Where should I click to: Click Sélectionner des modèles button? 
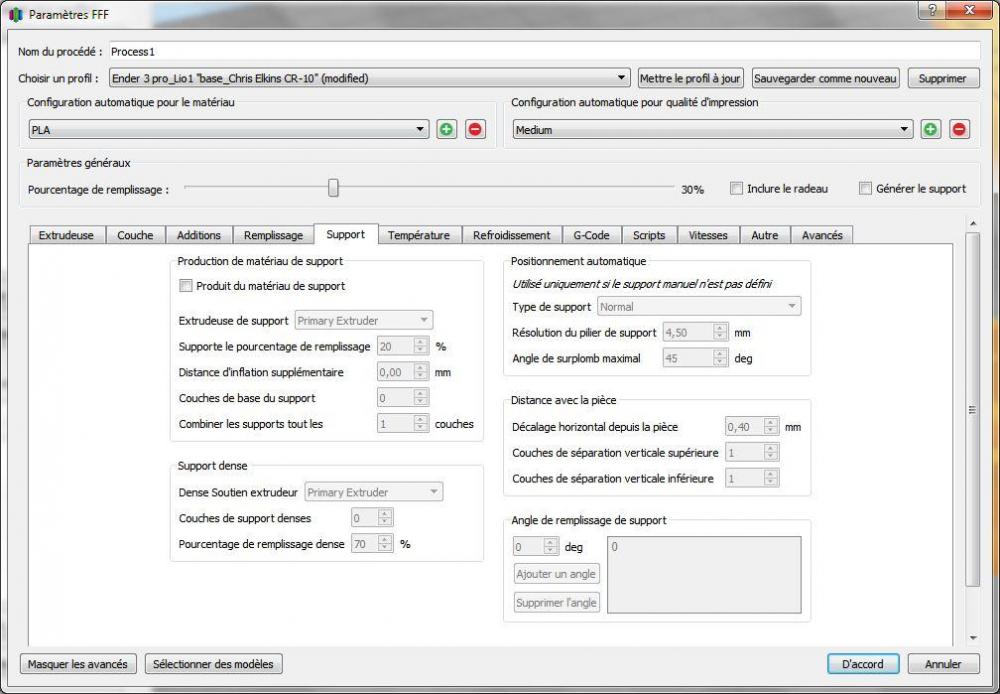[214, 664]
